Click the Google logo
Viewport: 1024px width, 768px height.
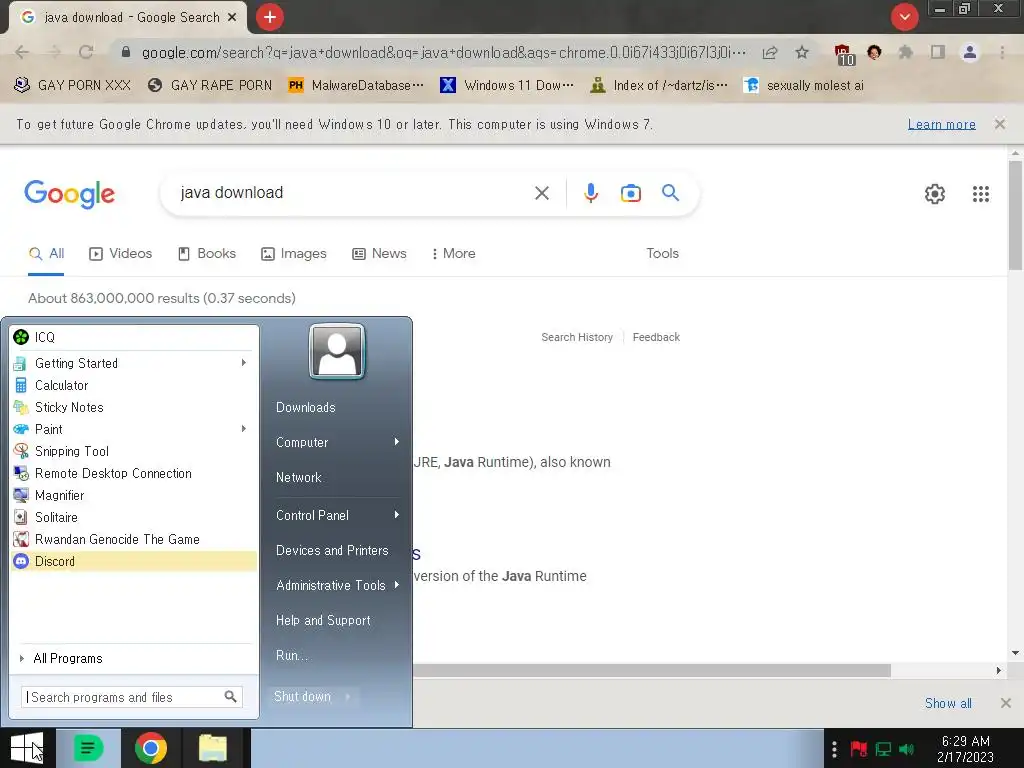tap(70, 194)
